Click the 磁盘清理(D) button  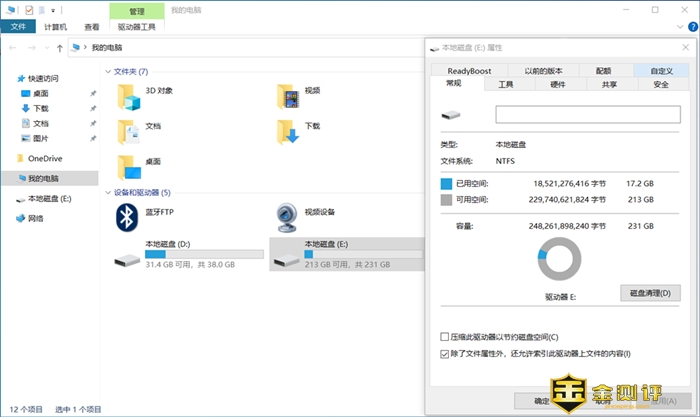[650, 292]
